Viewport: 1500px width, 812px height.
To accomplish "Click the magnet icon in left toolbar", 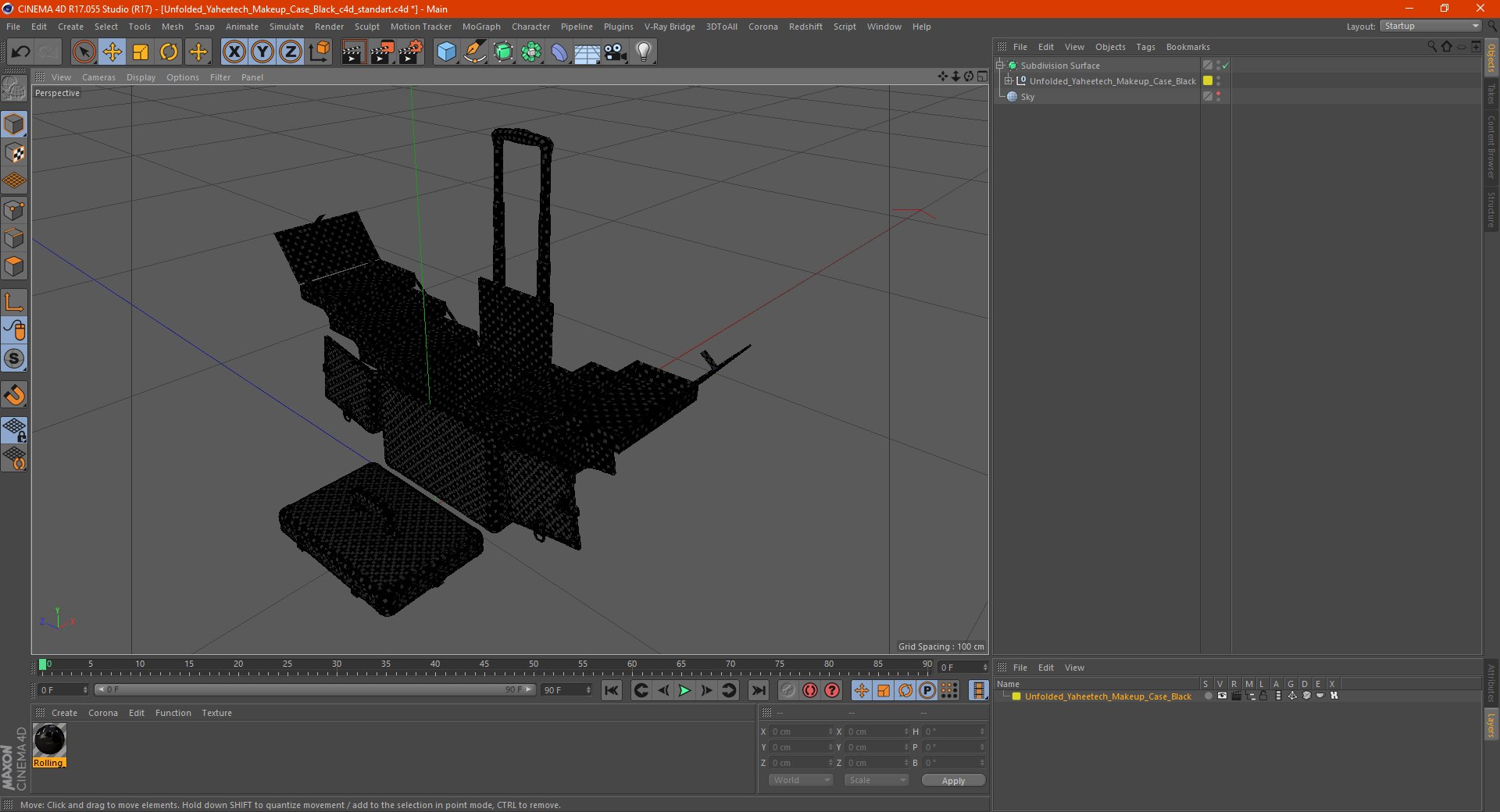I will pyautogui.click(x=14, y=395).
